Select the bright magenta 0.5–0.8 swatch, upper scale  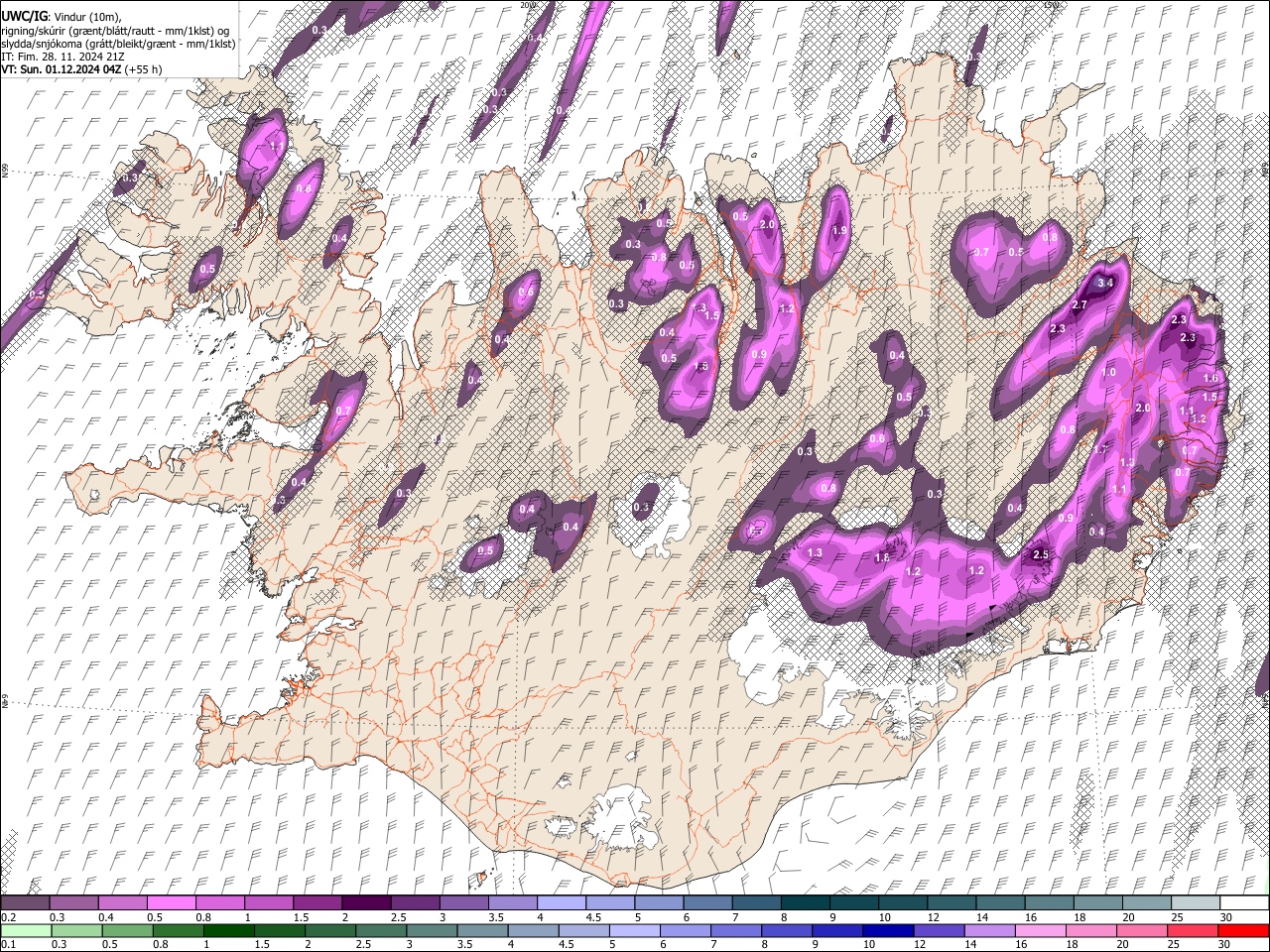[x=172, y=903]
